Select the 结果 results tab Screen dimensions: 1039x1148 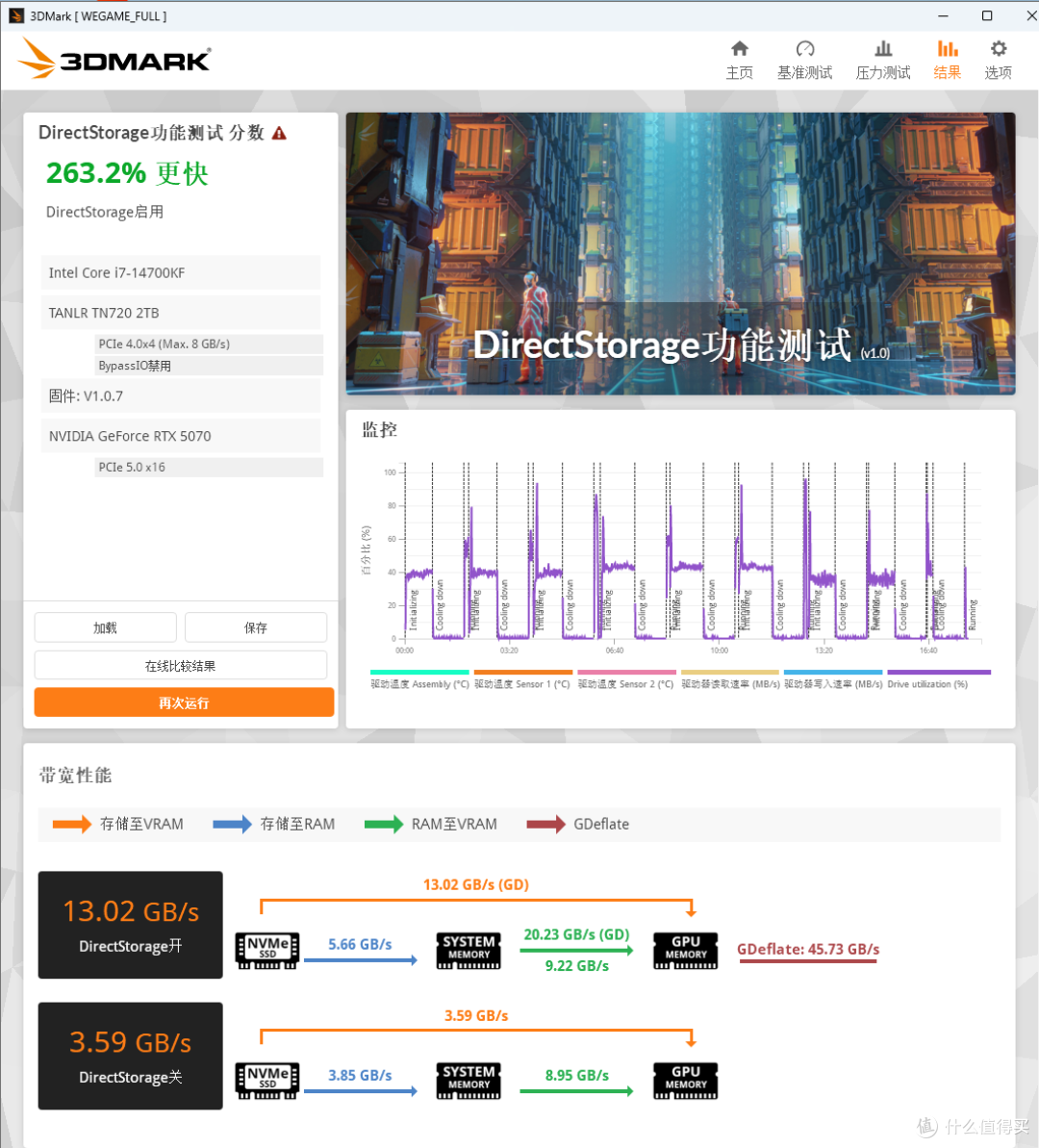pos(948,60)
